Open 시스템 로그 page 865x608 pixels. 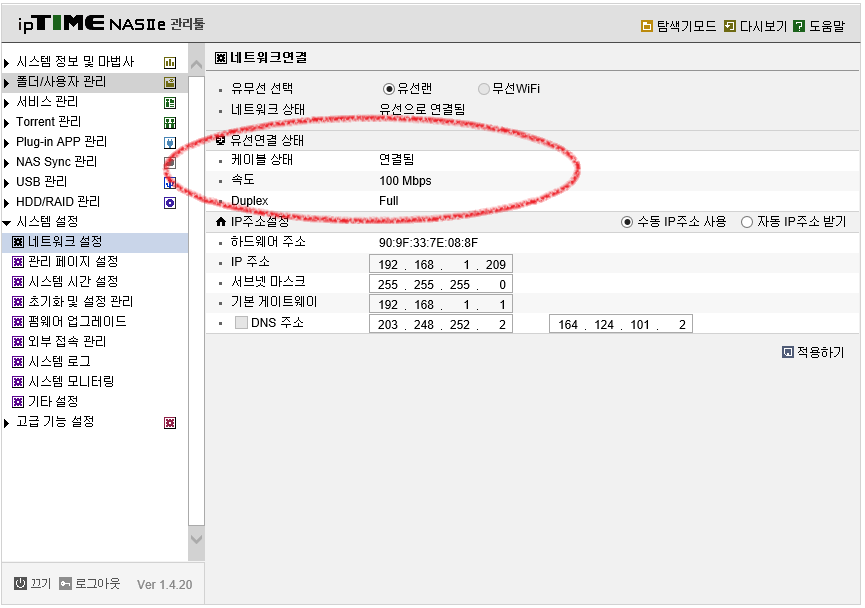coord(60,362)
